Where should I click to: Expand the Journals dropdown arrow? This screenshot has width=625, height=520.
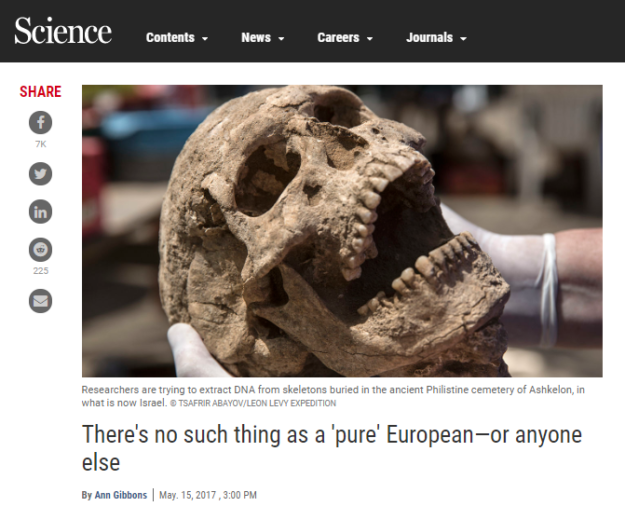point(463,39)
